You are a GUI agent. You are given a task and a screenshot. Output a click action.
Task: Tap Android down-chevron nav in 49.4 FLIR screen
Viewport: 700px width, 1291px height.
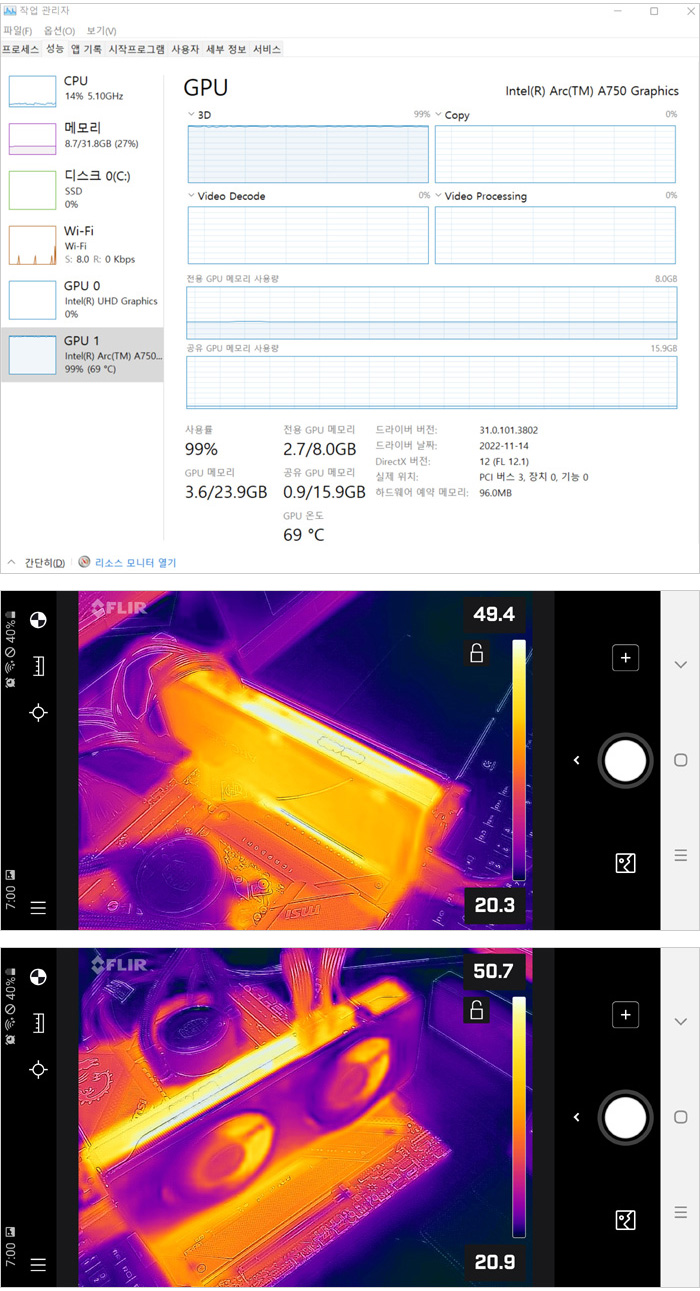click(681, 664)
